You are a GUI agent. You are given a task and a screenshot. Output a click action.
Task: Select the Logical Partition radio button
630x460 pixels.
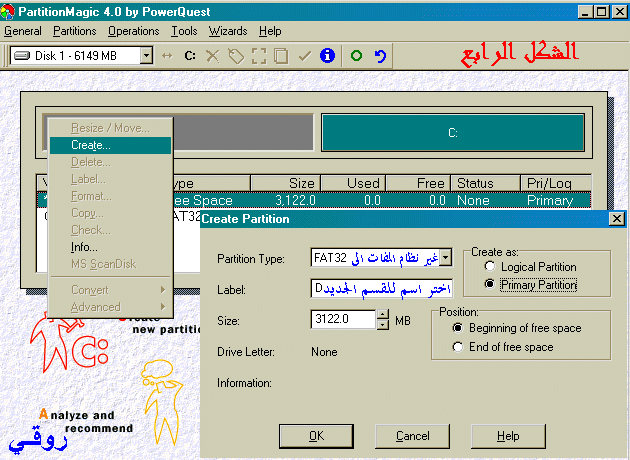pos(489,266)
